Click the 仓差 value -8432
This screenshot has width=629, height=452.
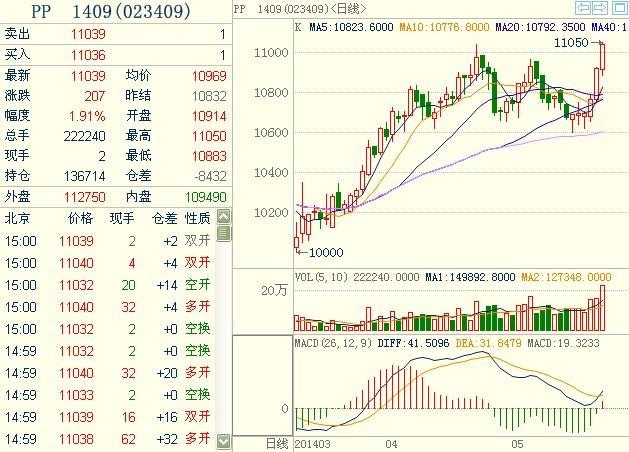tap(211, 176)
